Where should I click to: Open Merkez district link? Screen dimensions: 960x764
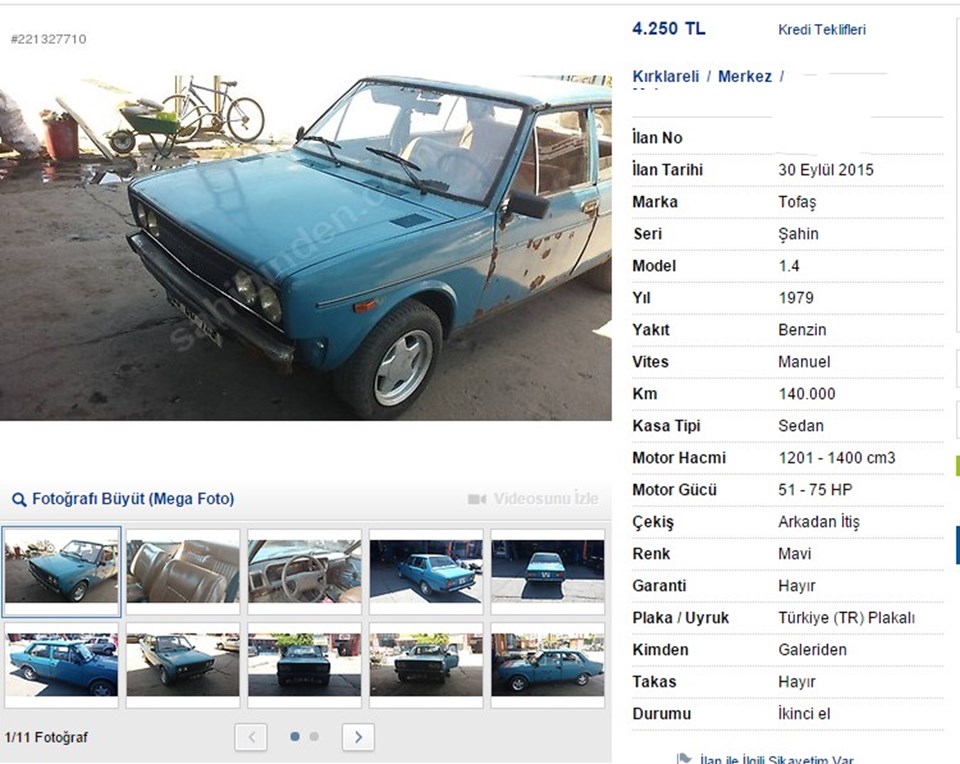[x=744, y=77]
